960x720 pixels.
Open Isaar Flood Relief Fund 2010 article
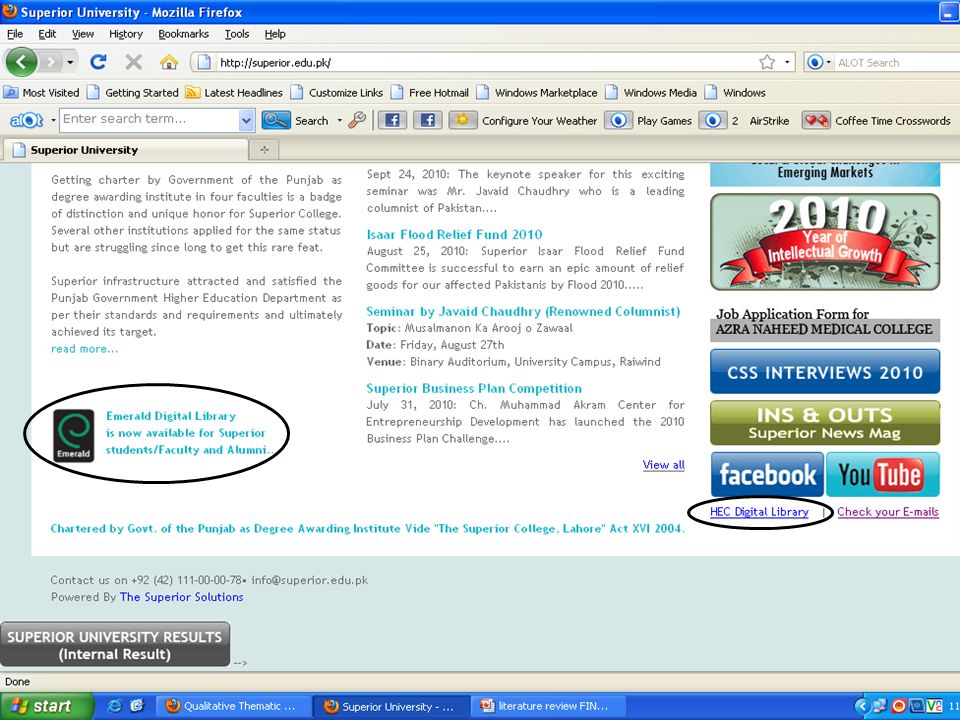click(x=454, y=234)
